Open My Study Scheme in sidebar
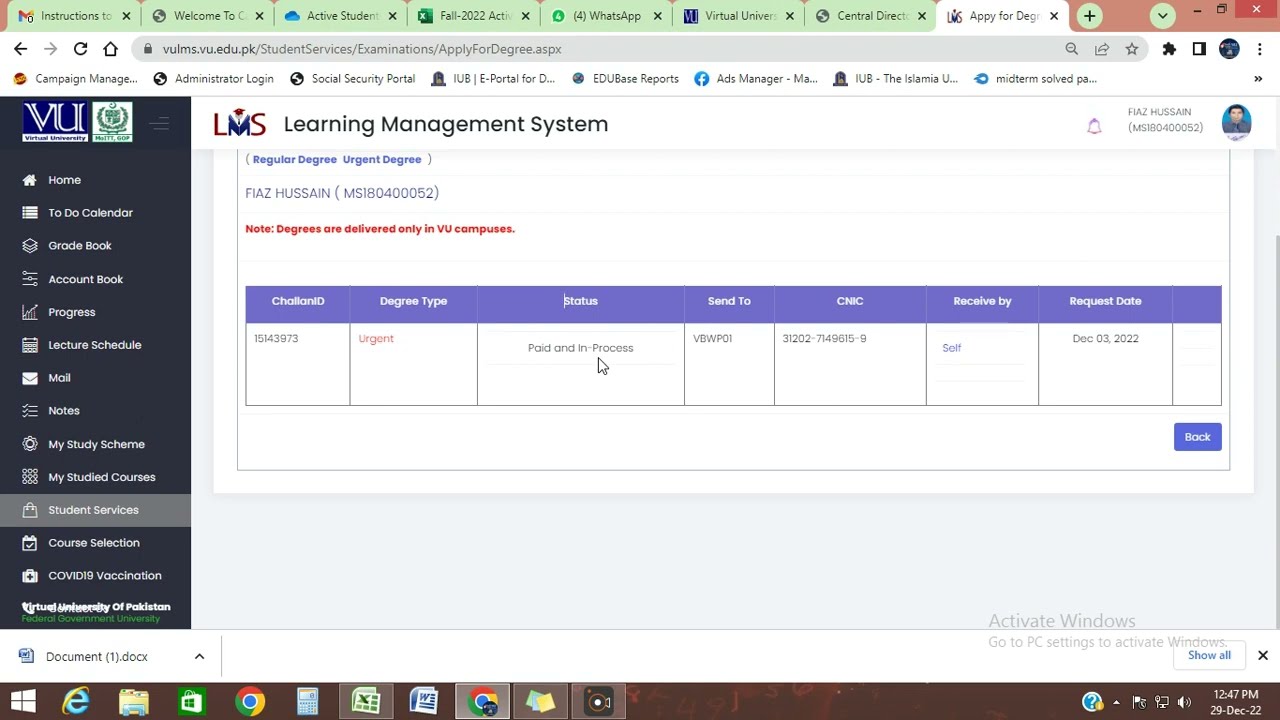This screenshot has width=1280, height=720. click(x=96, y=444)
